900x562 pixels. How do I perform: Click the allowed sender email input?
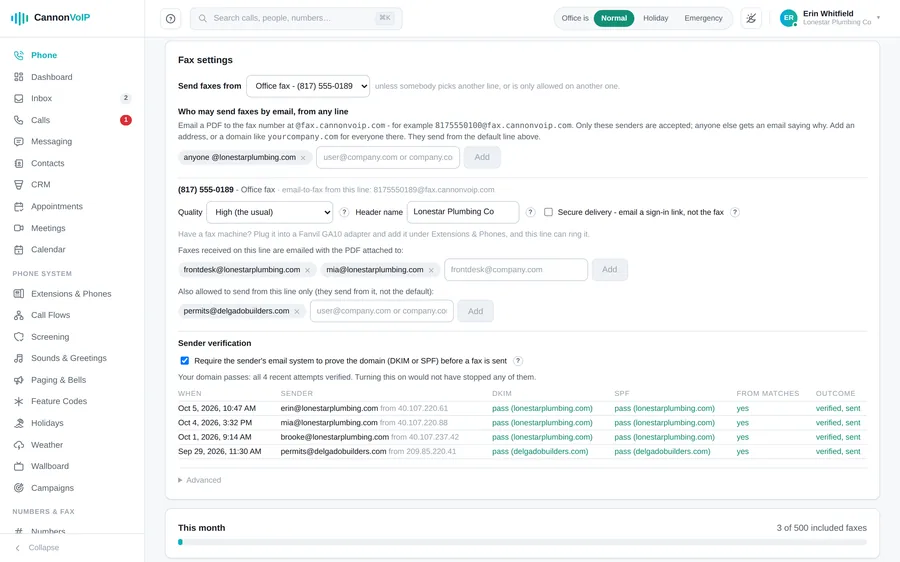(x=388, y=157)
